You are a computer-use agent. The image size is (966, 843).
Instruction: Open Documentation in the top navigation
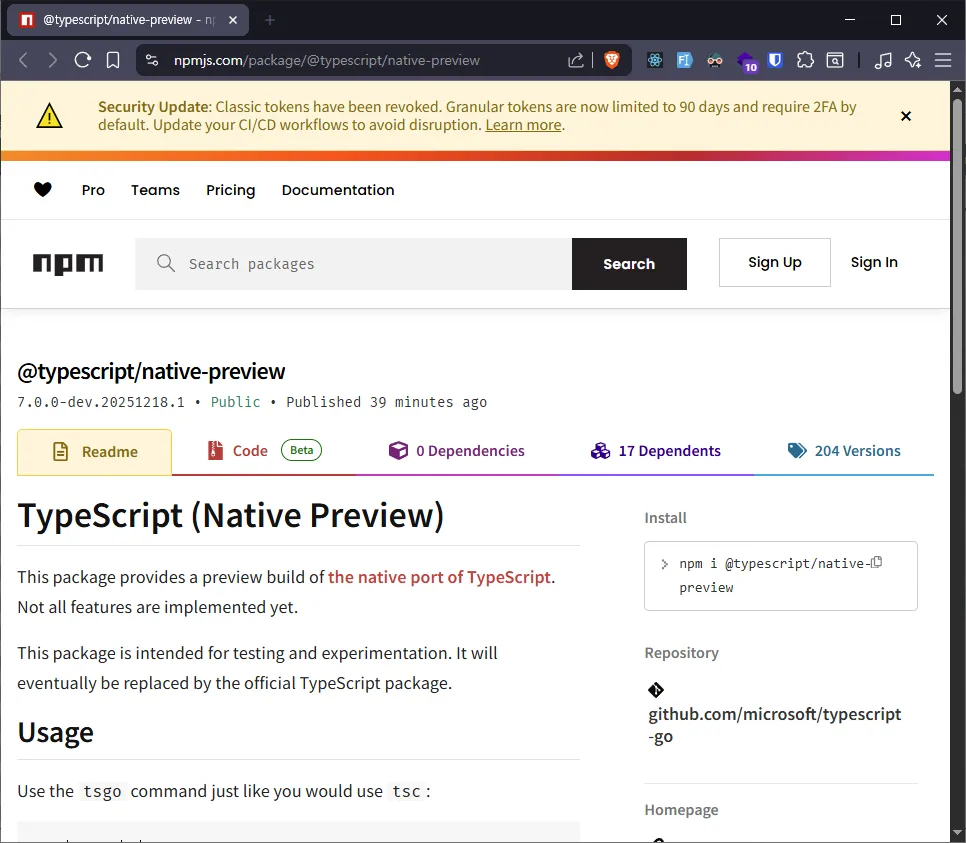coord(338,190)
